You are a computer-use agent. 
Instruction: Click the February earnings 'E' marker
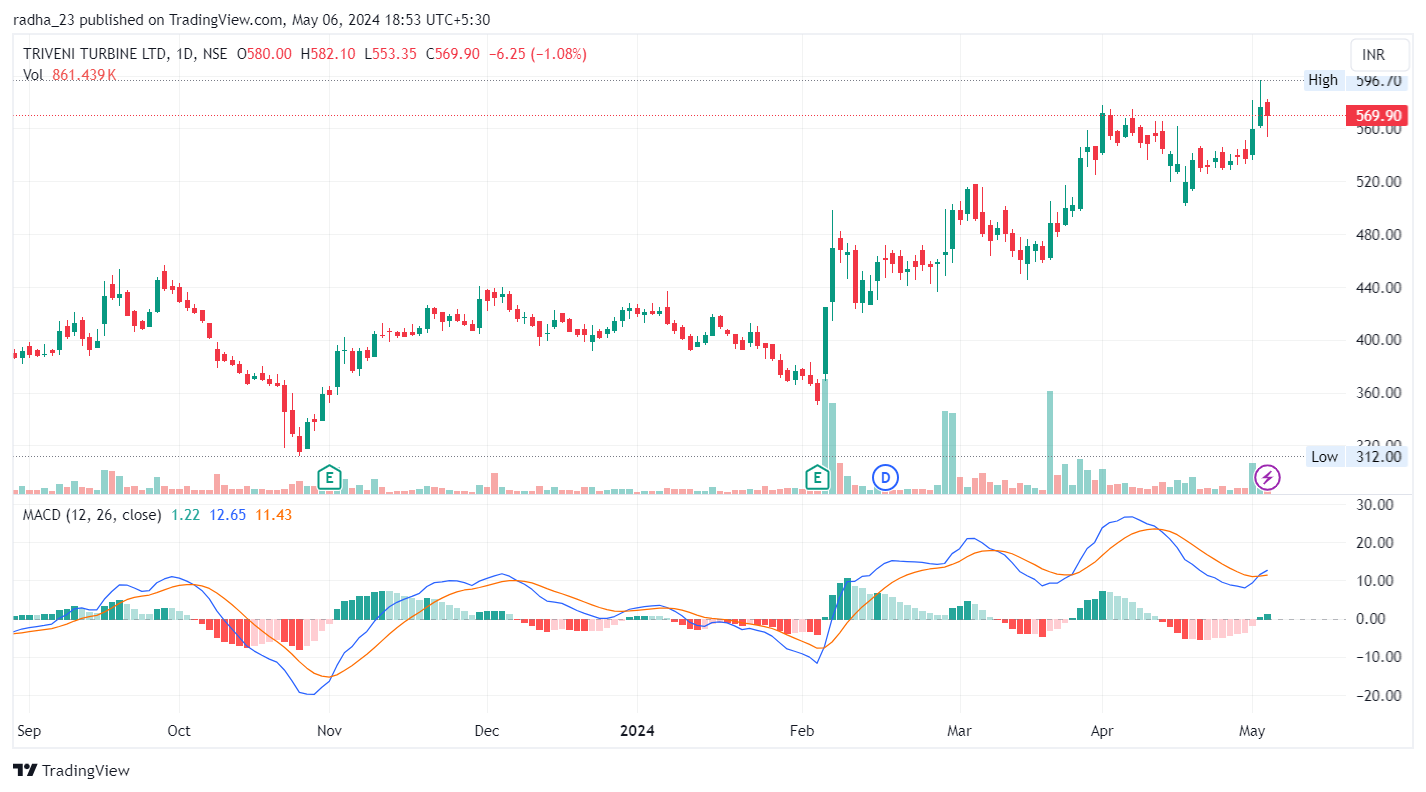[x=819, y=477]
